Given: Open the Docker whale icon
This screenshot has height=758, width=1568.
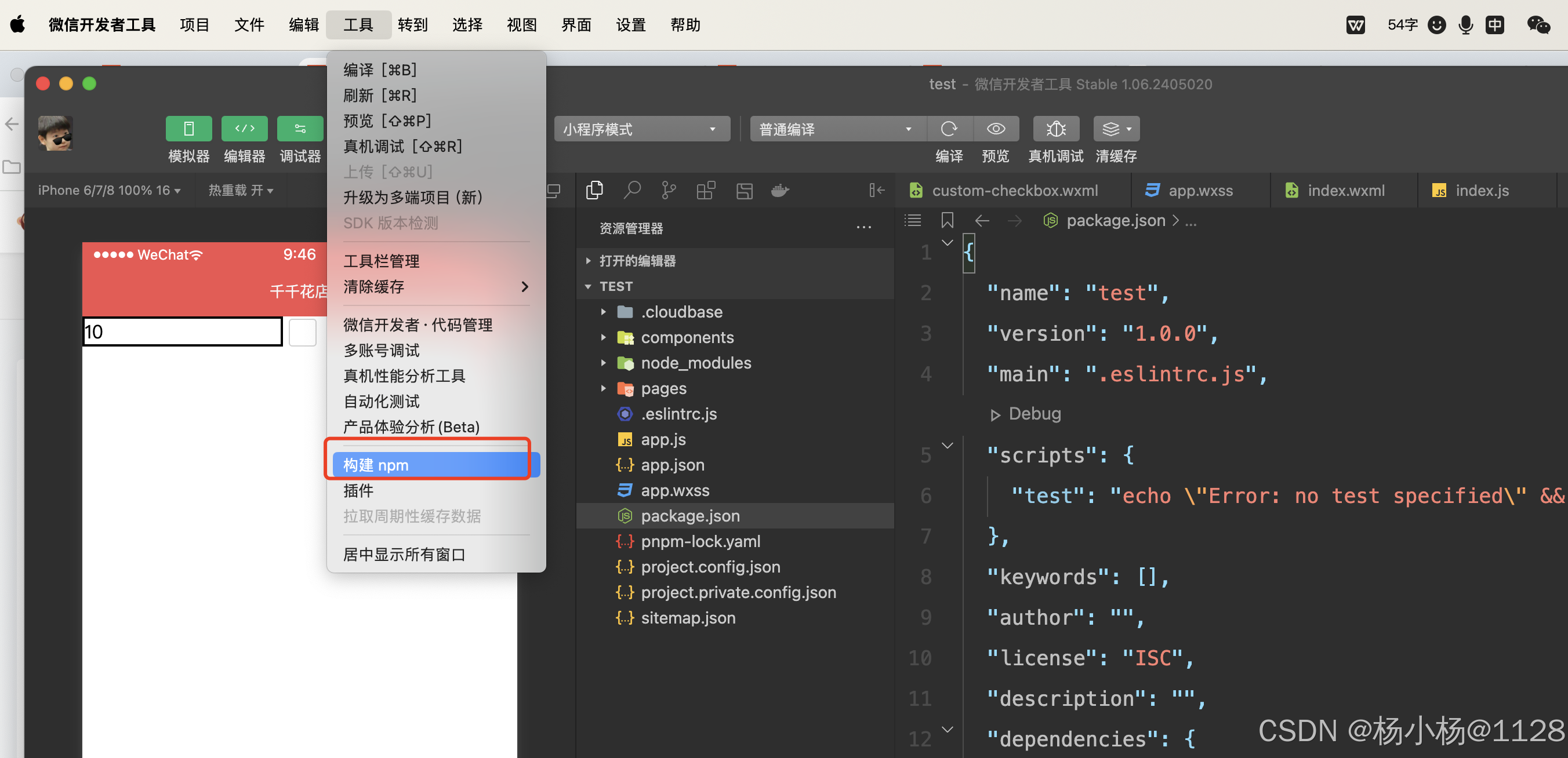Looking at the screenshot, I should [x=781, y=191].
